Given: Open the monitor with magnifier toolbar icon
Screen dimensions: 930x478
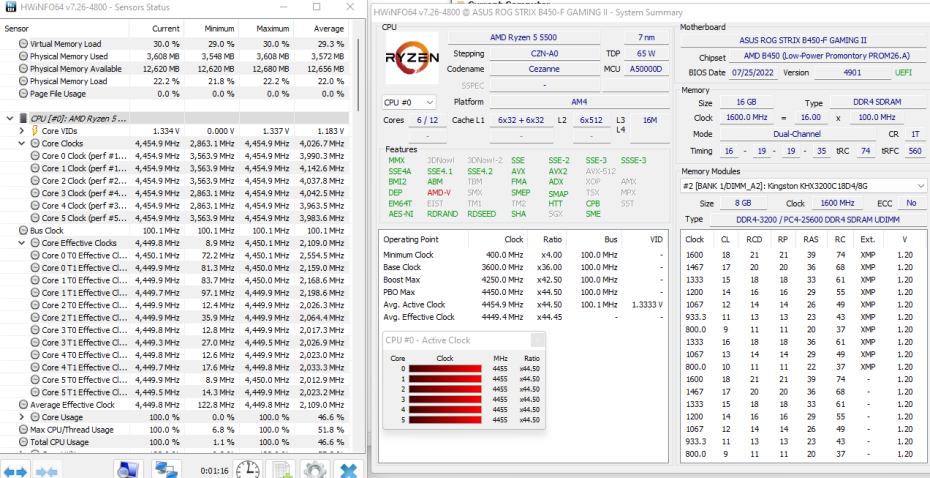Looking at the screenshot, I should point(128,470).
